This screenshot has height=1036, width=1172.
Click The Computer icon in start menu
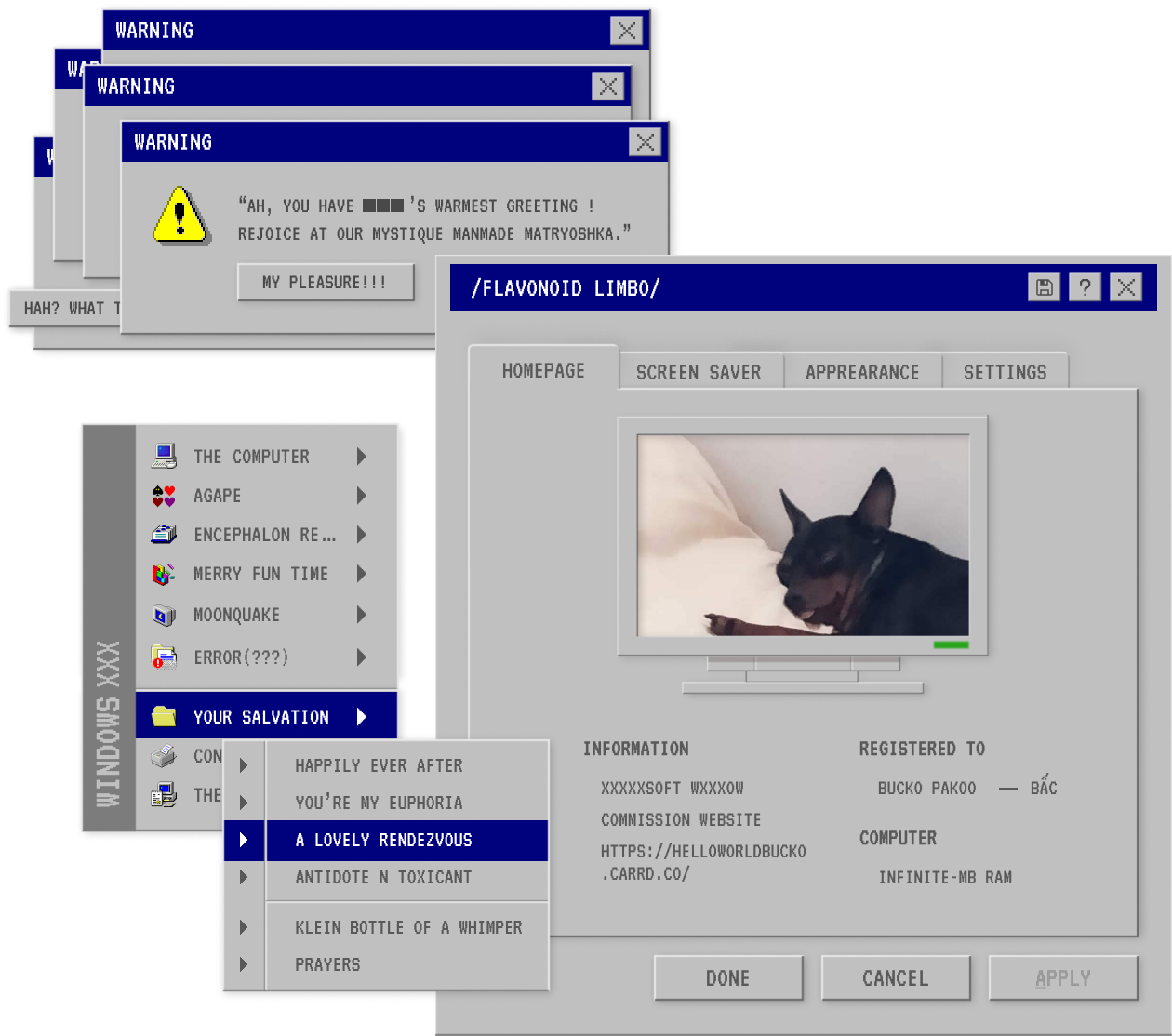pos(164,456)
